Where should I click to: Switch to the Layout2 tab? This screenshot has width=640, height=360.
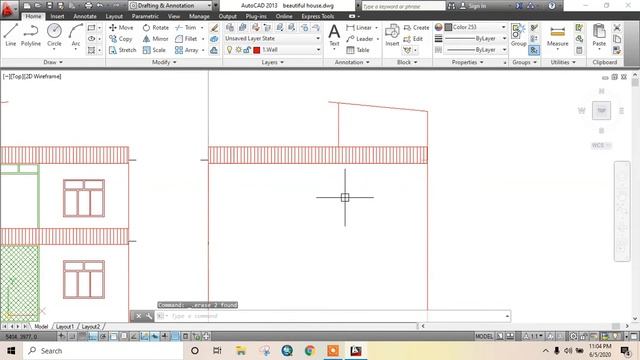point(91,327)
